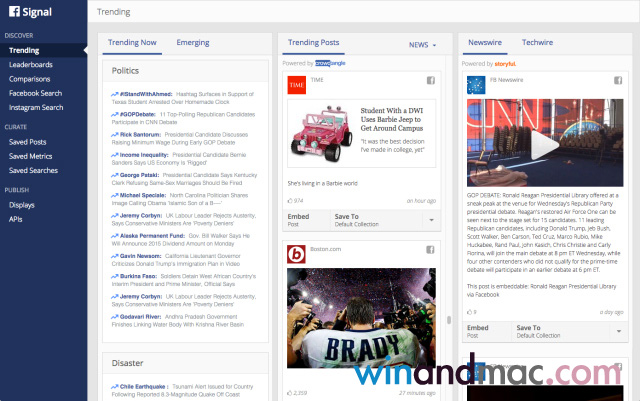
Task: Click the TIME publisher logo icon
Action: pyautogui.click(x=296, y=86)
